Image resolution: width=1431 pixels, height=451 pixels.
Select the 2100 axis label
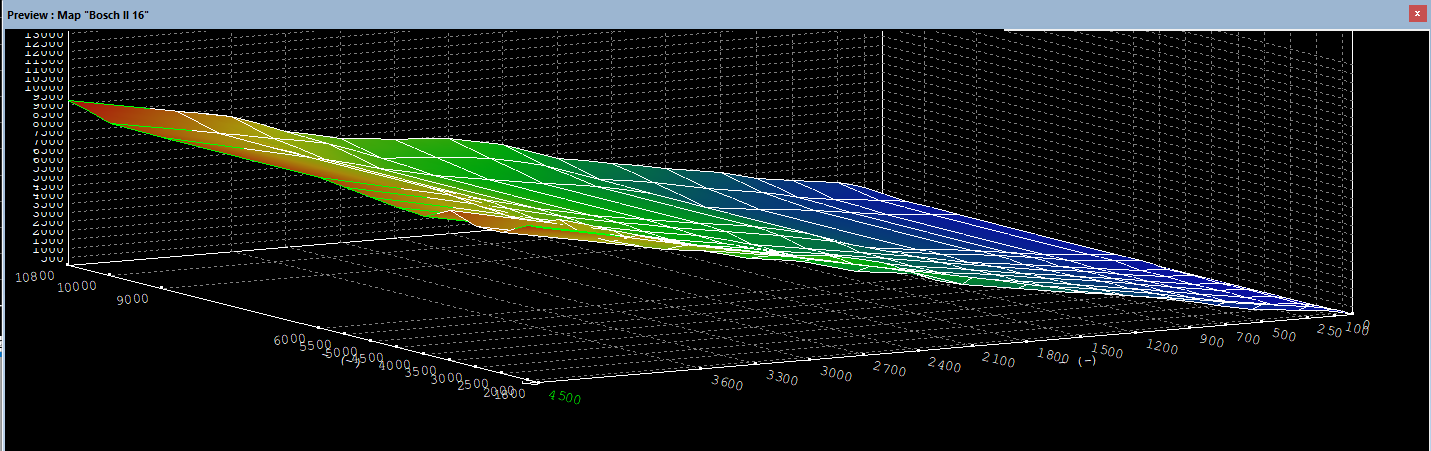coord(999,361)
